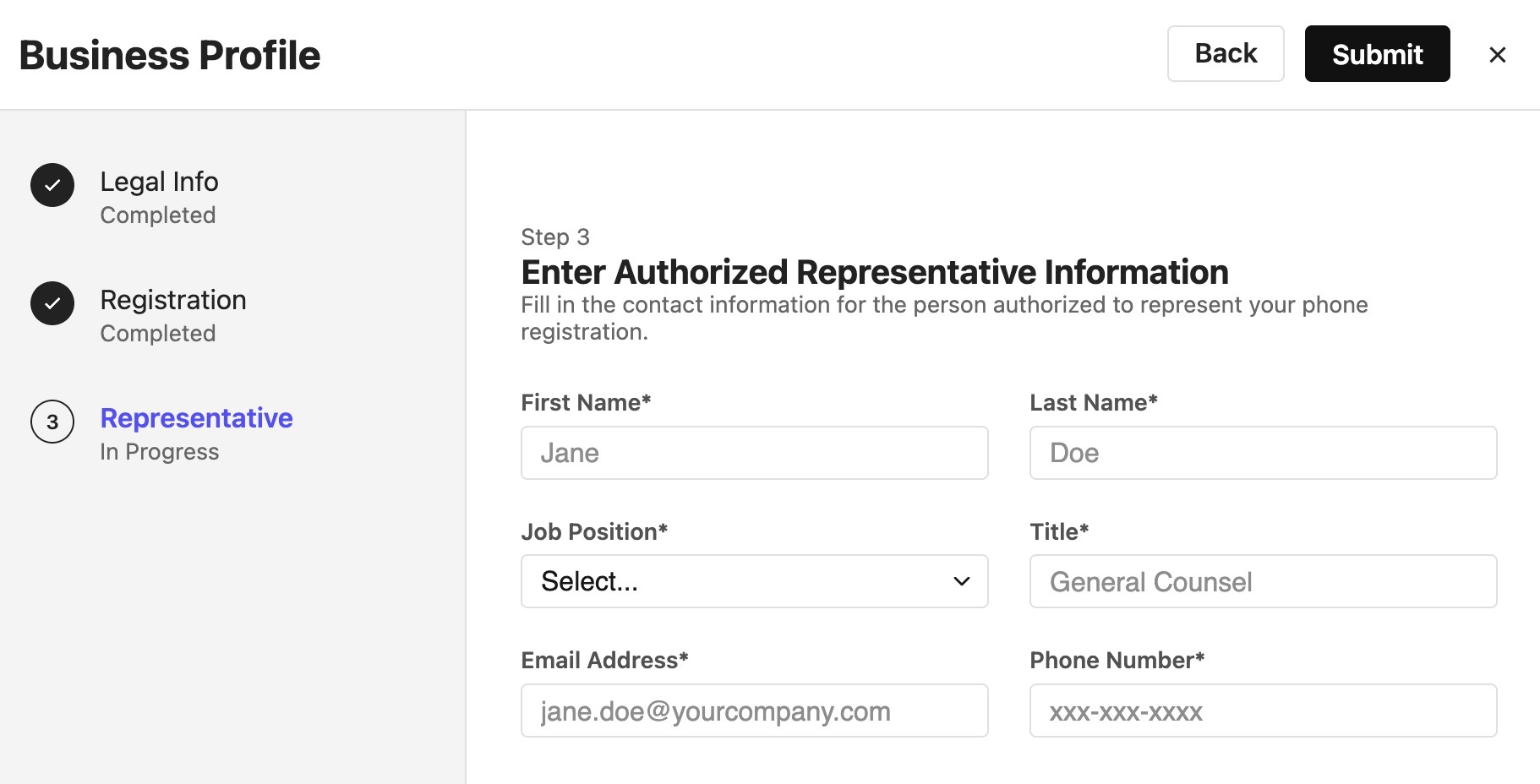Click the Submit button
Viewport: 1540px width, 784px height.
[1377, 54]
